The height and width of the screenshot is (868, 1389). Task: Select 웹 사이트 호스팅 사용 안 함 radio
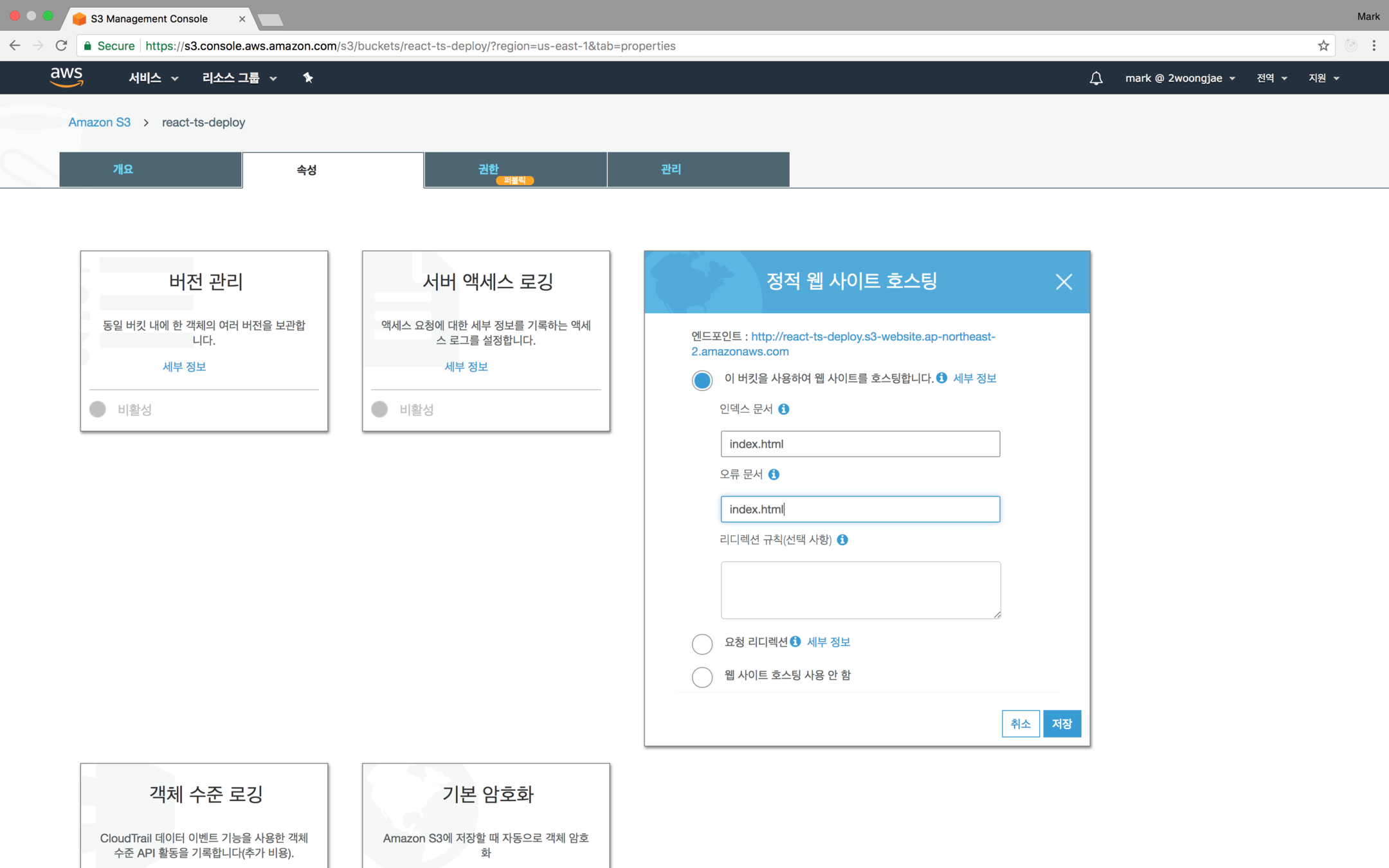coord(702,676)
